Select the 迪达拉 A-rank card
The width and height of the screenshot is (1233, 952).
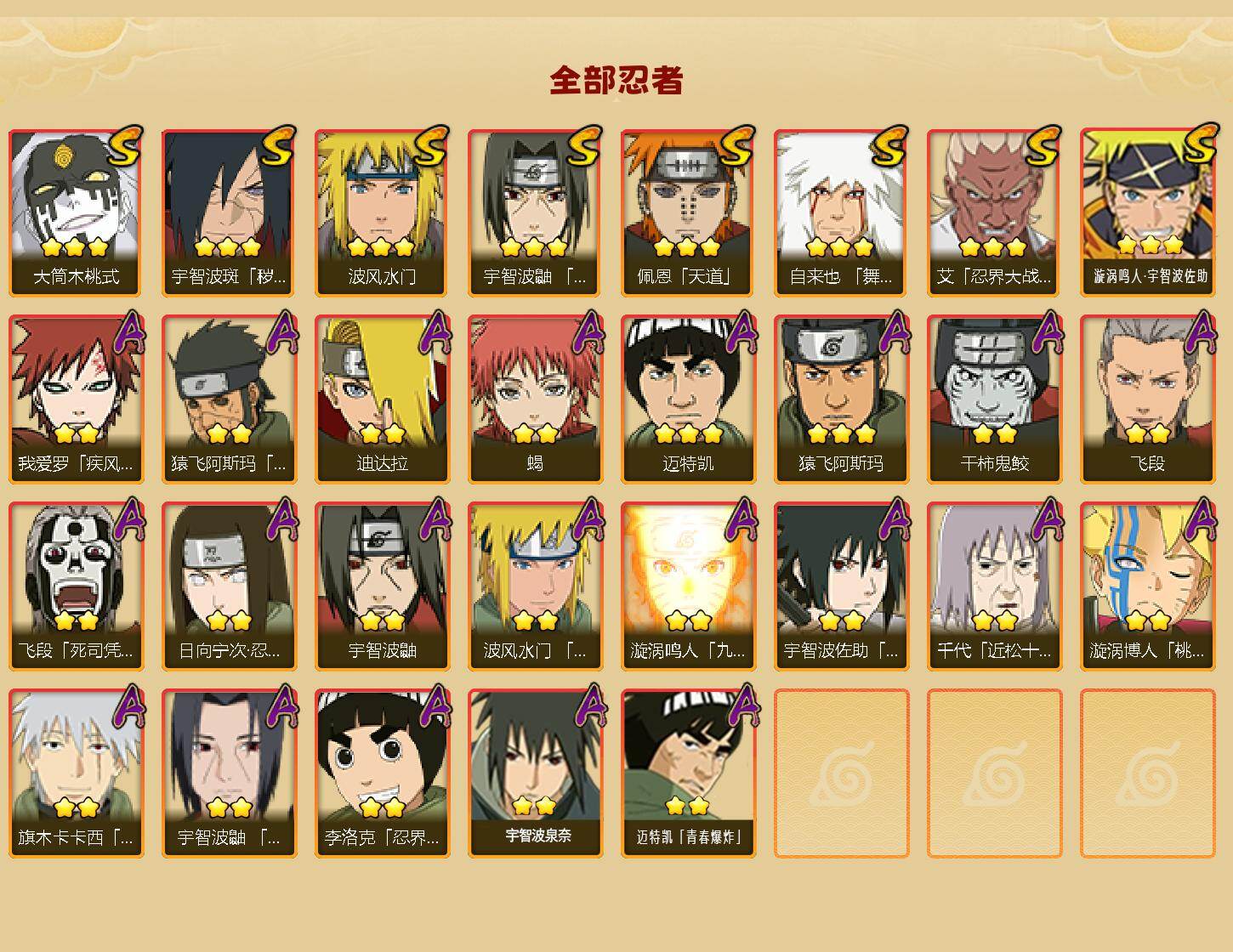tap(382, 399)
